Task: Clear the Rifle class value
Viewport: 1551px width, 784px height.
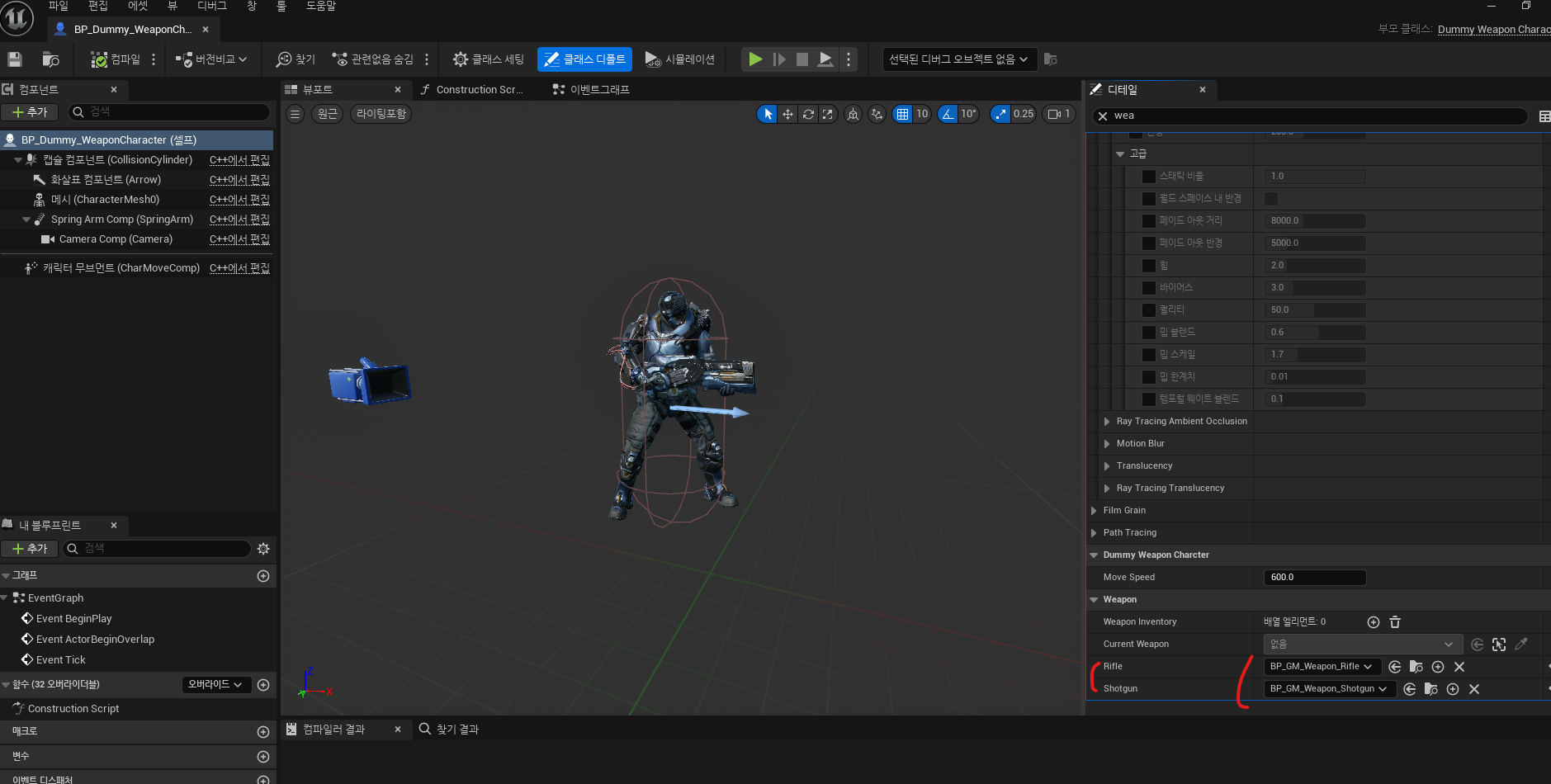Action: [1459, 667]
